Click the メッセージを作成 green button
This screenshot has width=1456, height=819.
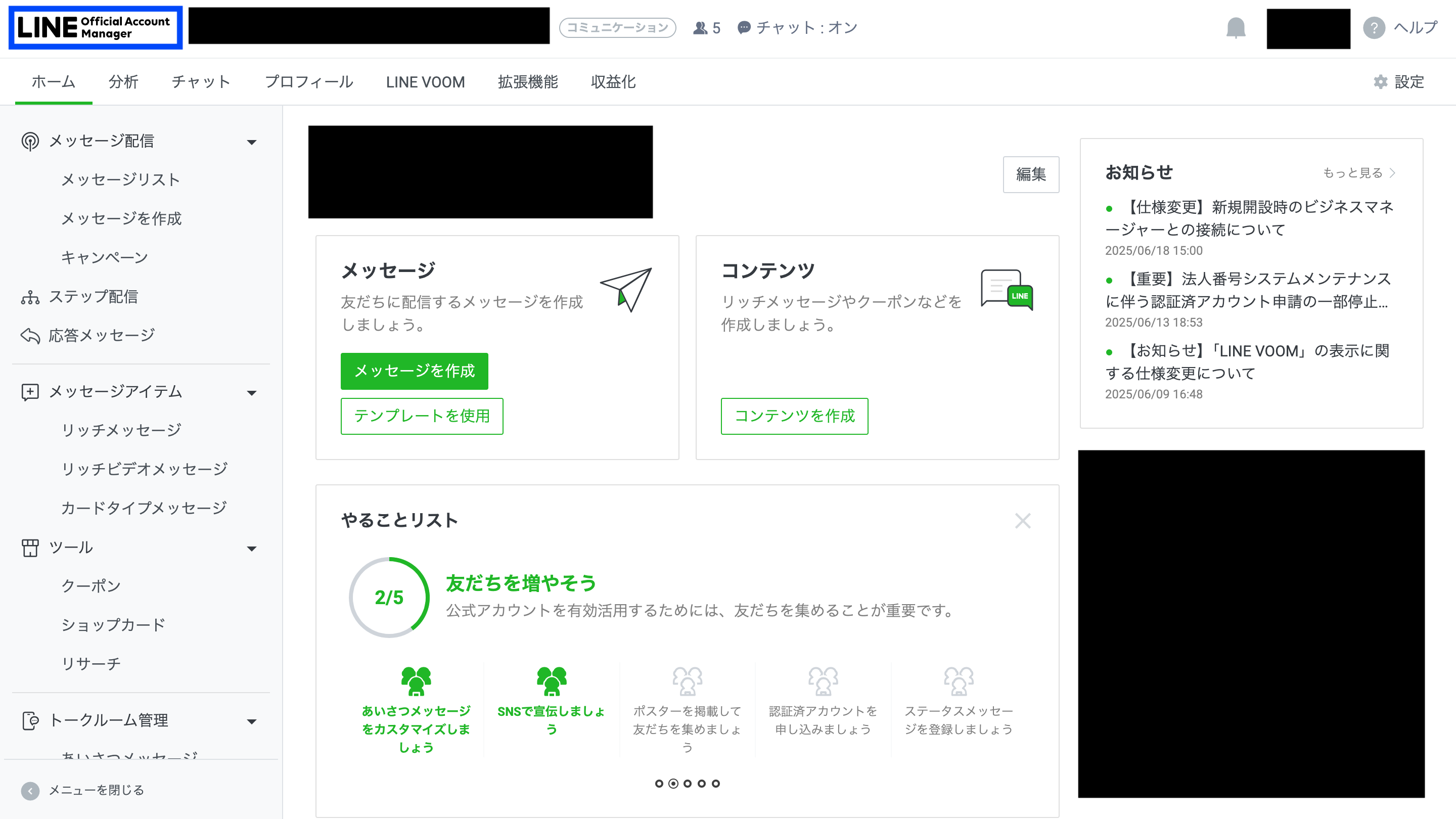coord(415,371)
